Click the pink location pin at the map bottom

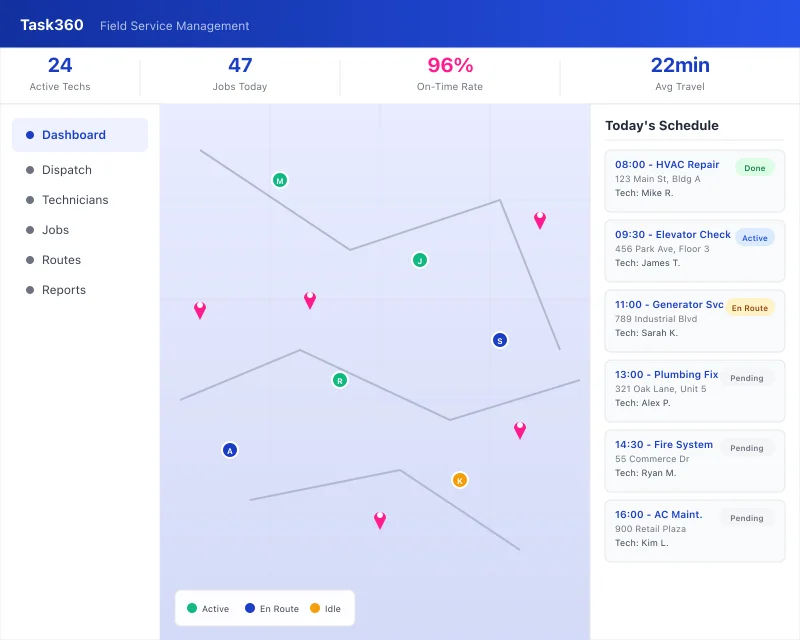click(x=380, y=519)
